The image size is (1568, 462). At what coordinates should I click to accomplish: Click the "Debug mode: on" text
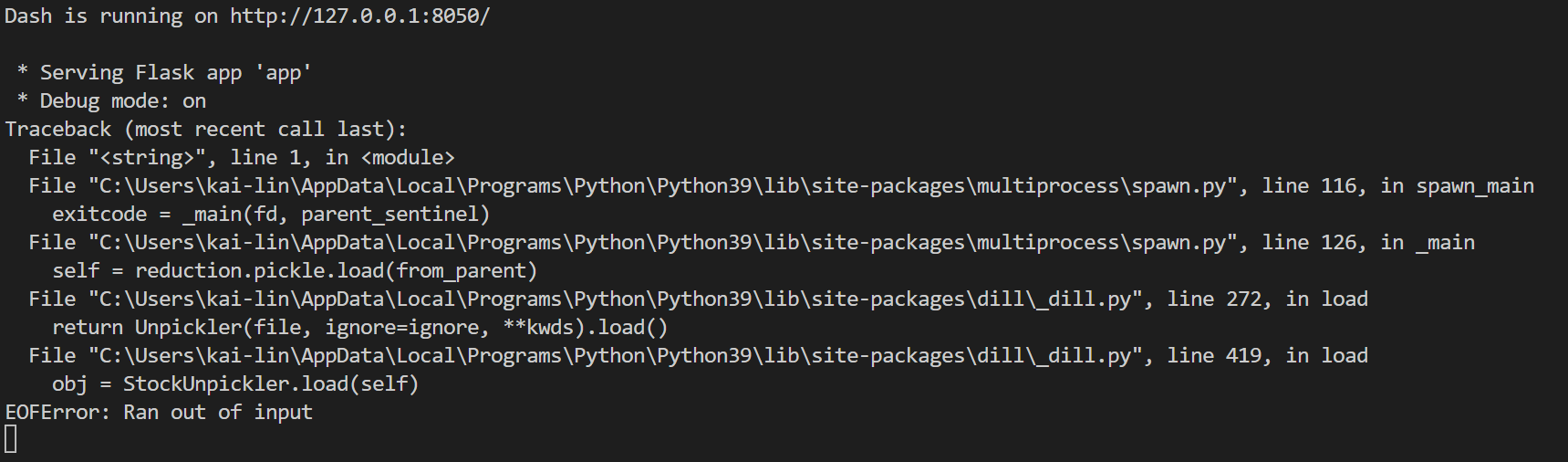point(122,101)
